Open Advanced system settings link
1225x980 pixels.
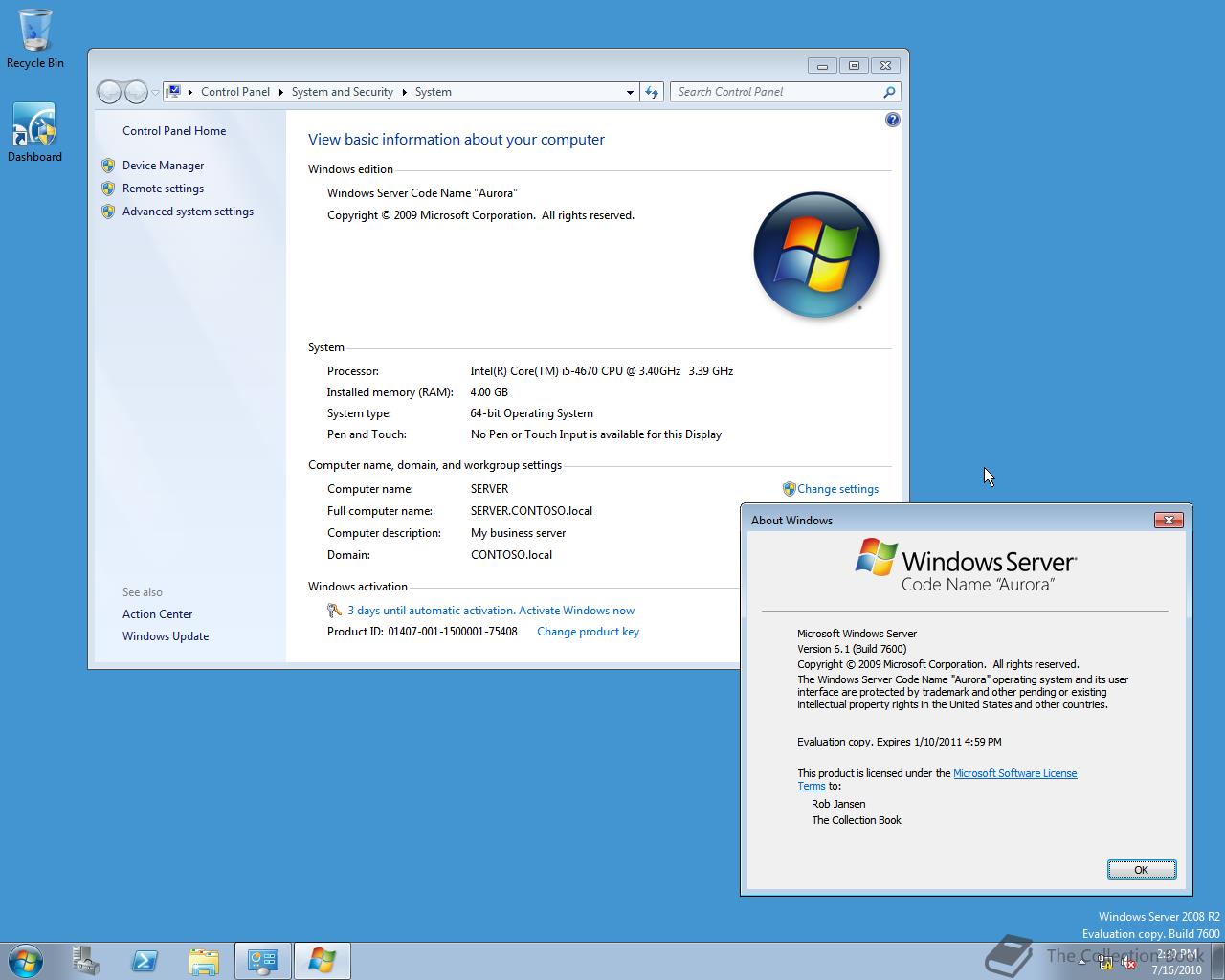coord(188,212)
